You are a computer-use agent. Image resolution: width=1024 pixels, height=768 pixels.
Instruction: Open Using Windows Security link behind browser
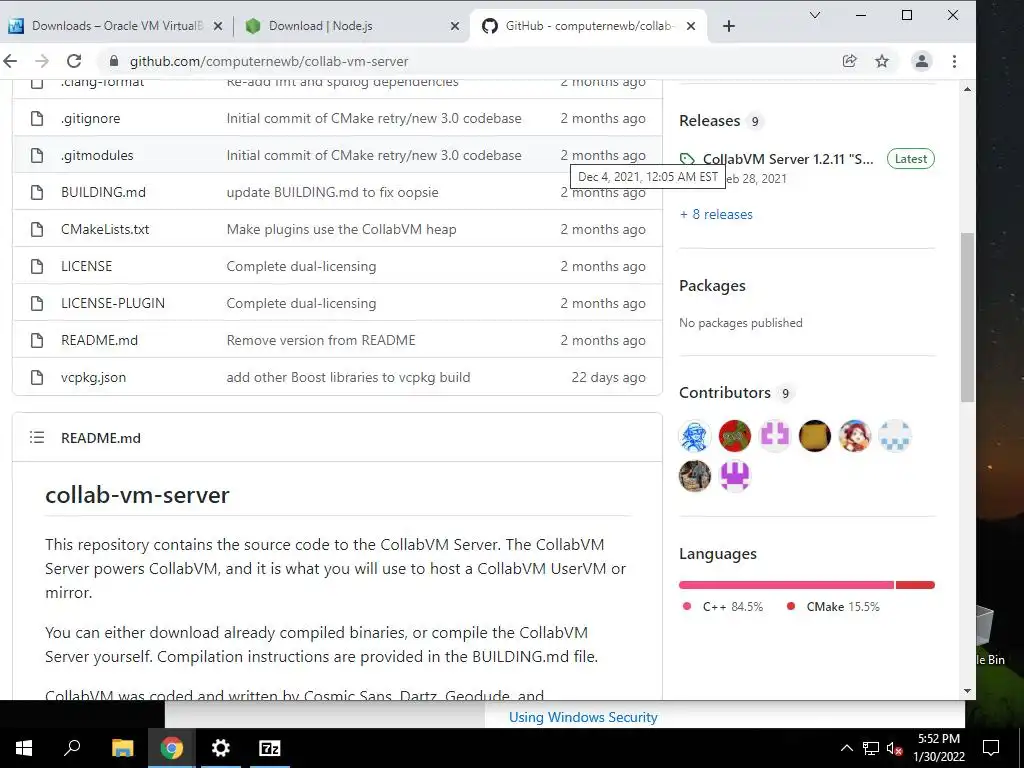(583, 717)
